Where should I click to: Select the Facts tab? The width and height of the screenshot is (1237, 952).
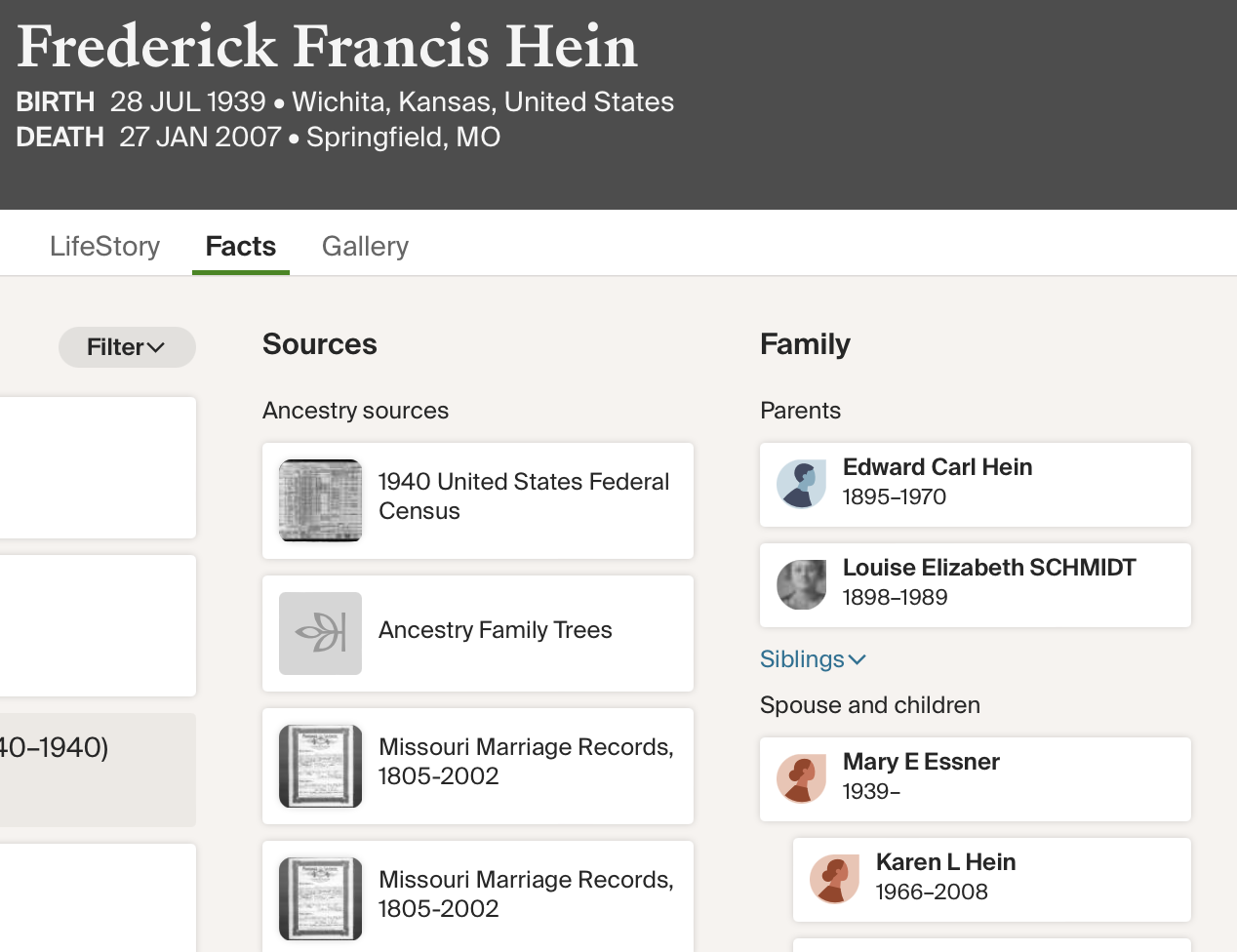(240, 247)
